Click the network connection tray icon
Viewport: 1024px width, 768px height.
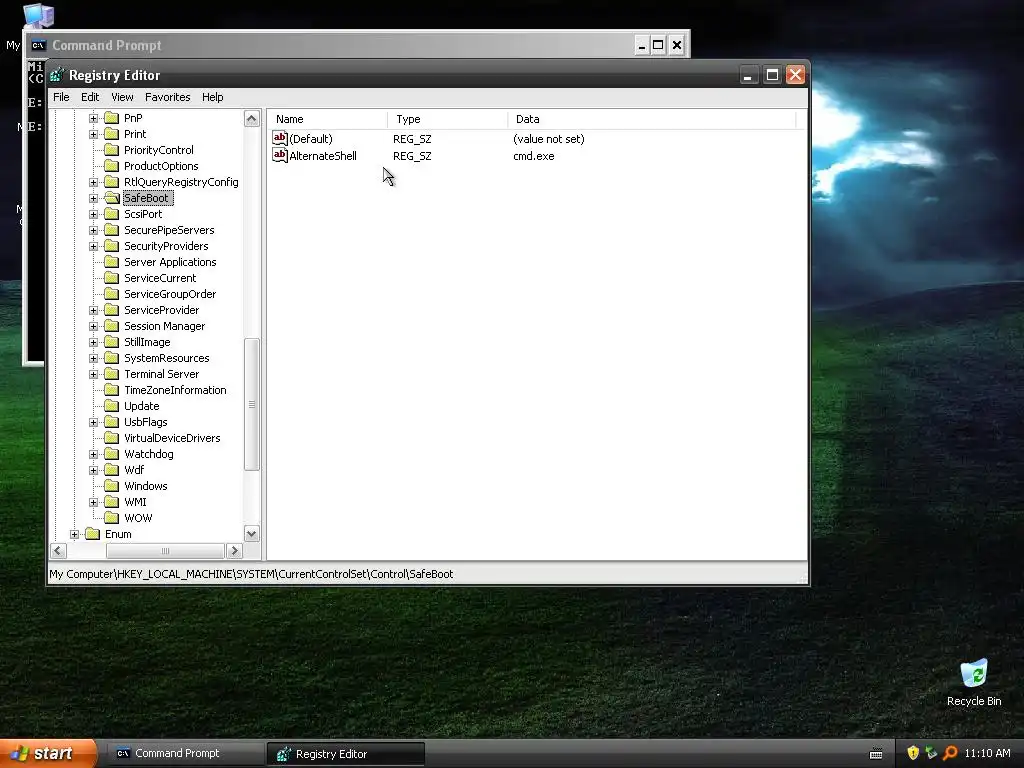[931, 753]
